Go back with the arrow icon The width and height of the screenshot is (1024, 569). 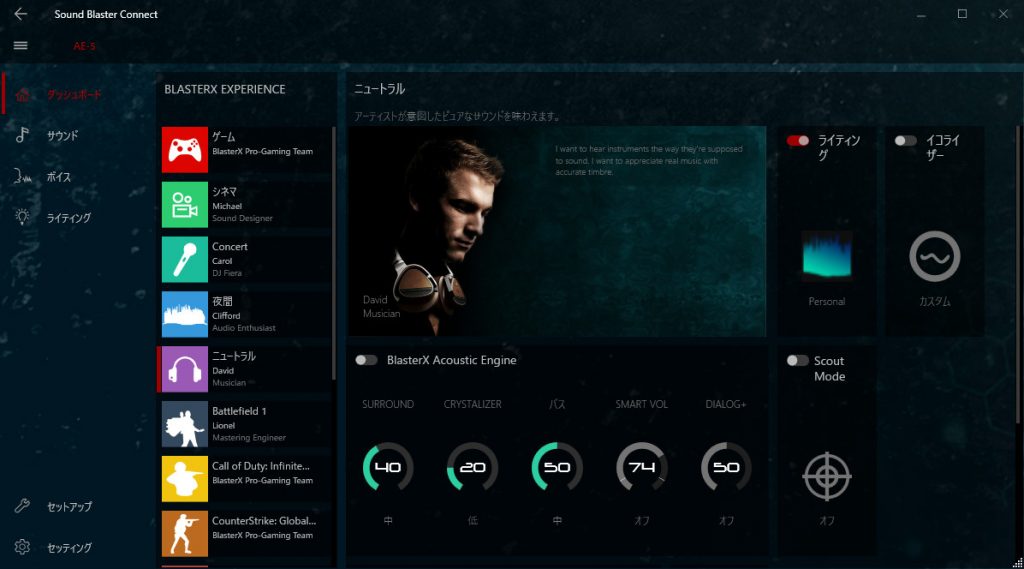coord(21,14)
